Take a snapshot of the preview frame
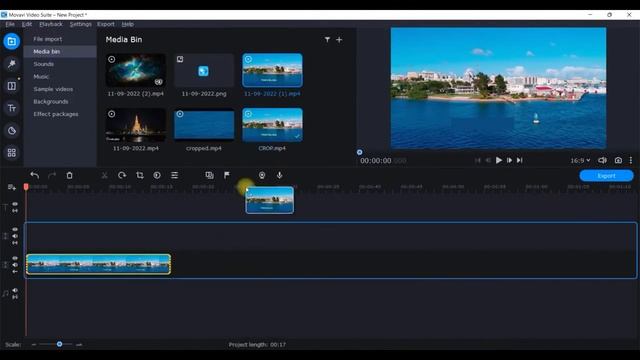The height and width of the screenshot is (360, 640). (618, 160)
